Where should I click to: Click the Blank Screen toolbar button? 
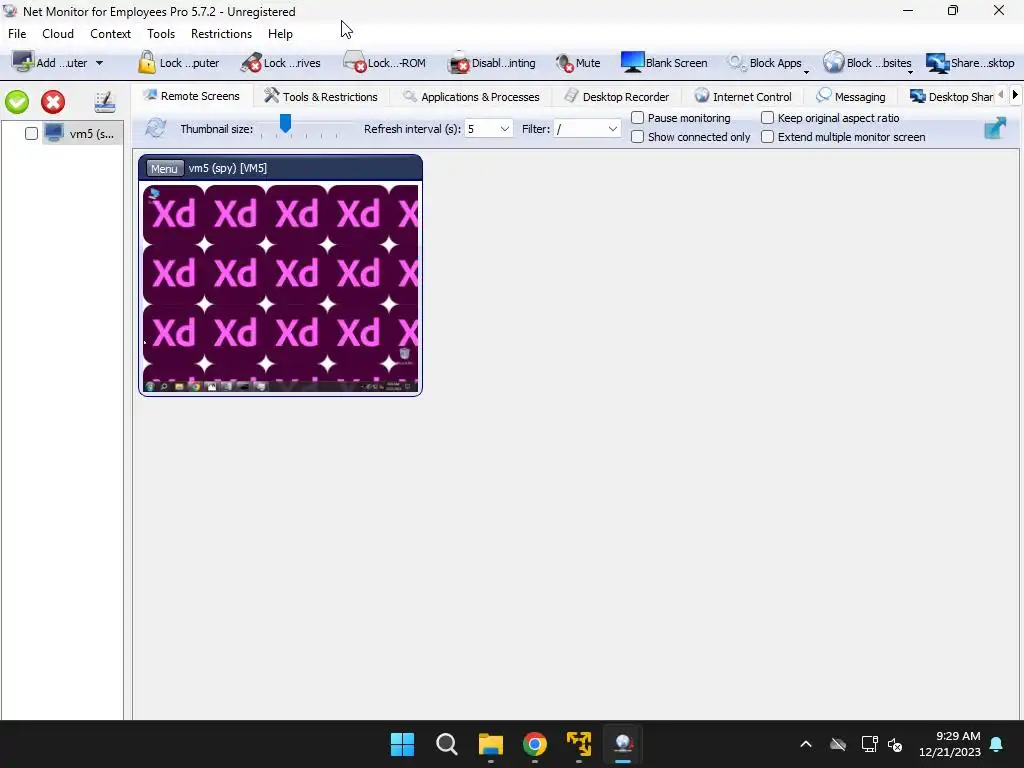point(664,63)
